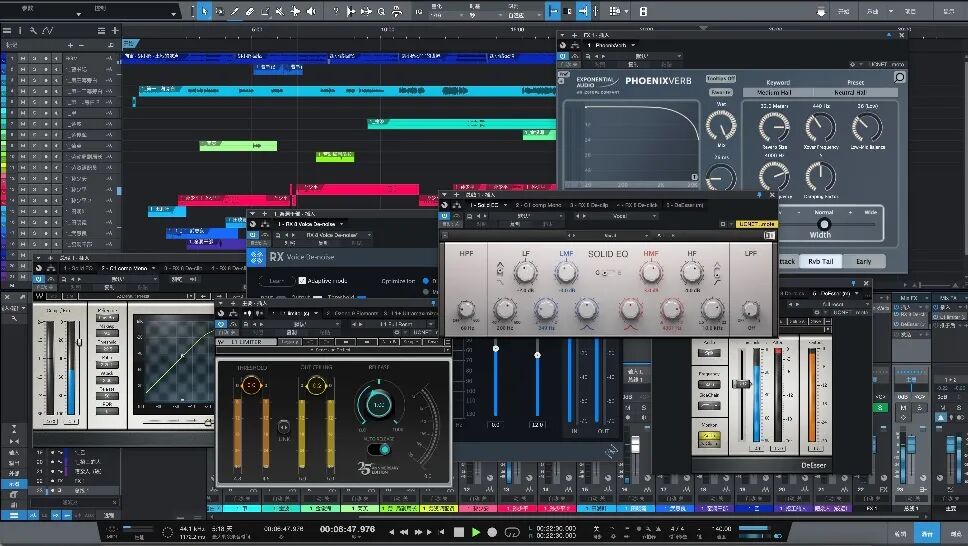Image resolution: width=968 pixels, height=546 pixels.
Task: Toggle the transport Loop button
Action: tap(512, 532)
